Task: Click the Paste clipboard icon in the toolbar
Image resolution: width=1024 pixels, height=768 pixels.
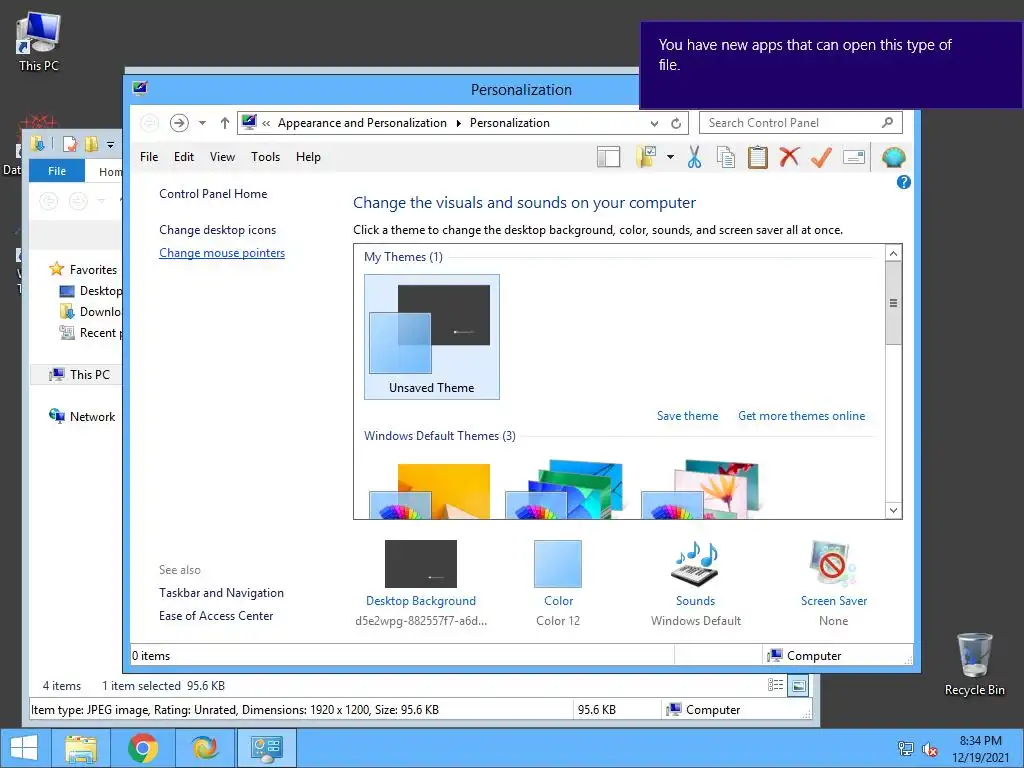Action: tap(758, 157)
